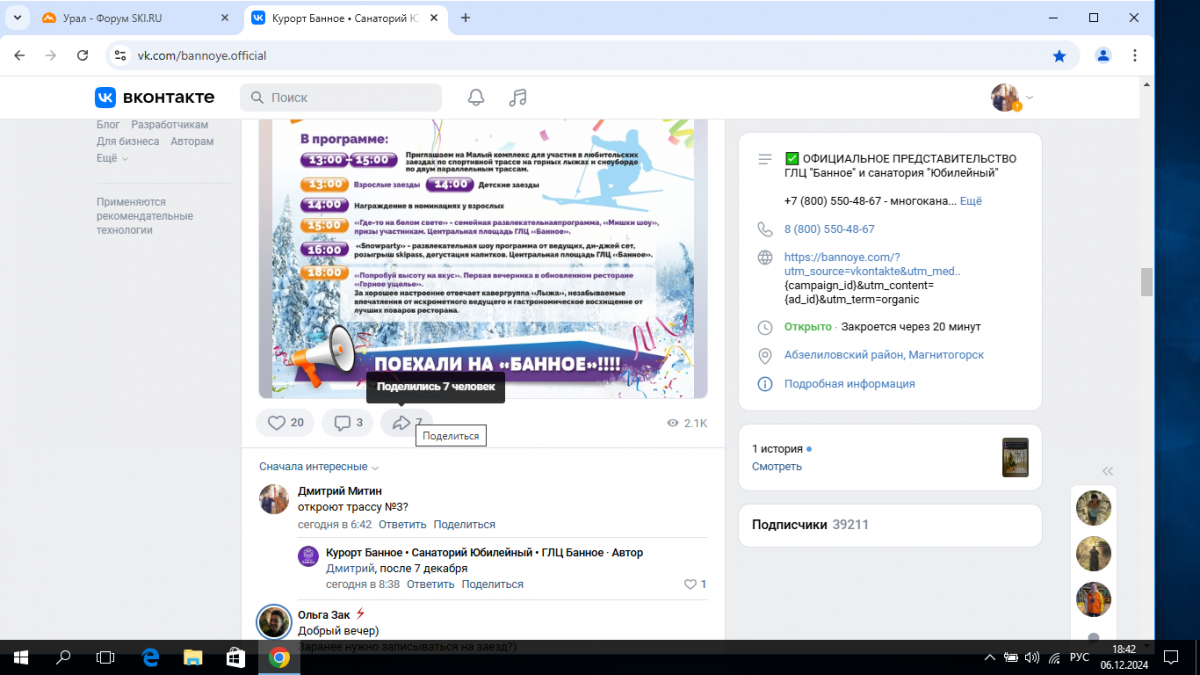Click in the VK Поиск search field
The image size is (1200, 675).
click(340, 97)
